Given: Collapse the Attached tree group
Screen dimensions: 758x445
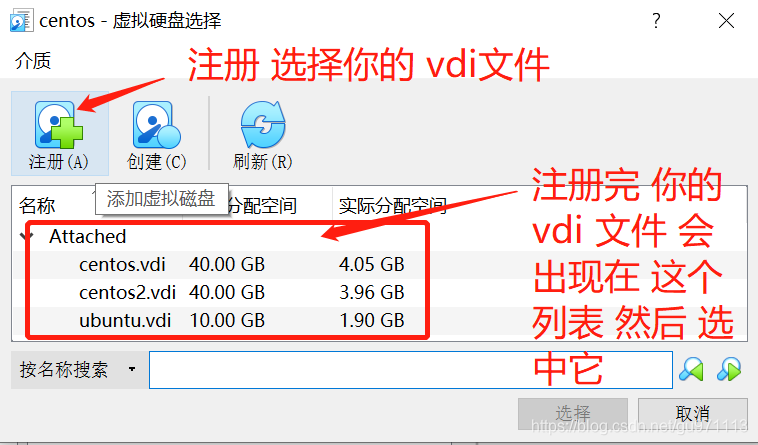Looking at the screenshot, I should [x=26, y=236].
